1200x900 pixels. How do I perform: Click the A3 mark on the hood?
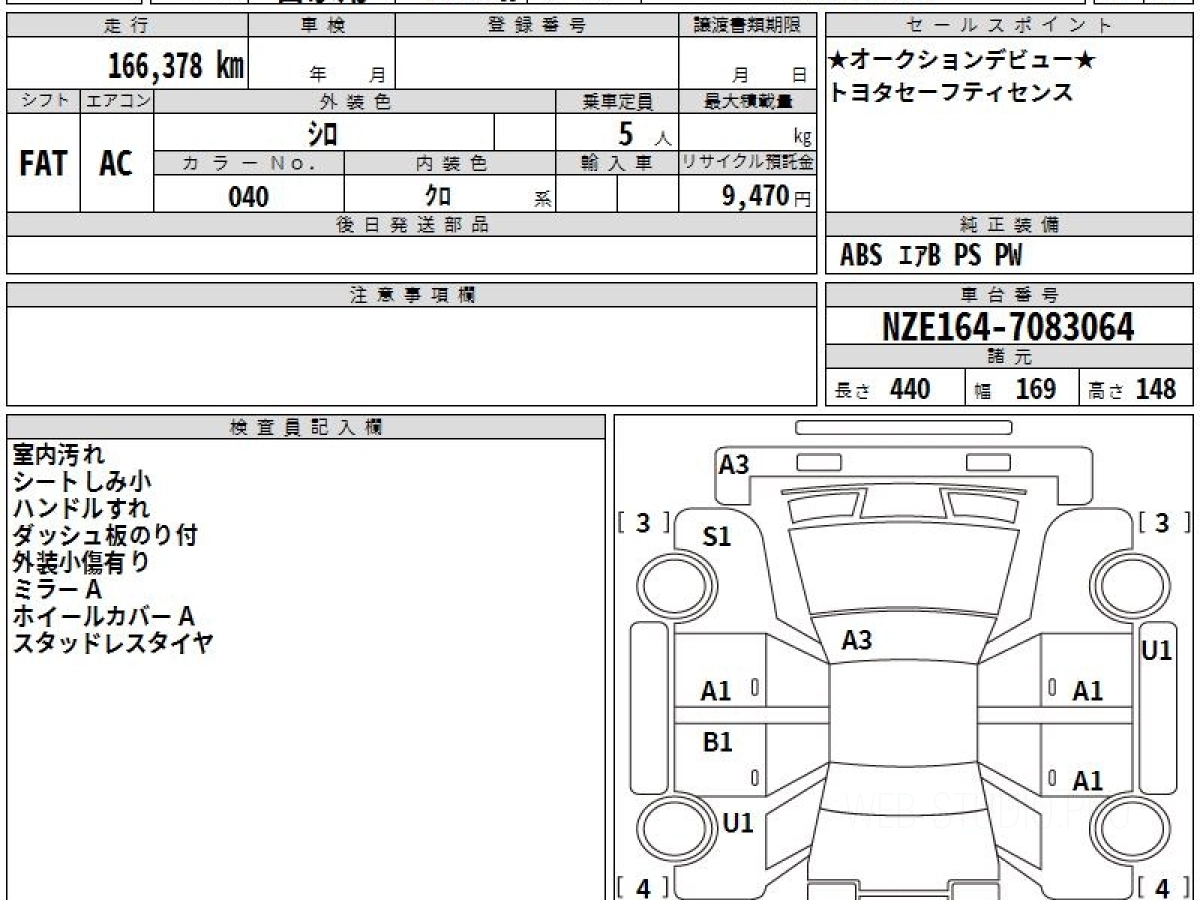[x=857, y=641]
